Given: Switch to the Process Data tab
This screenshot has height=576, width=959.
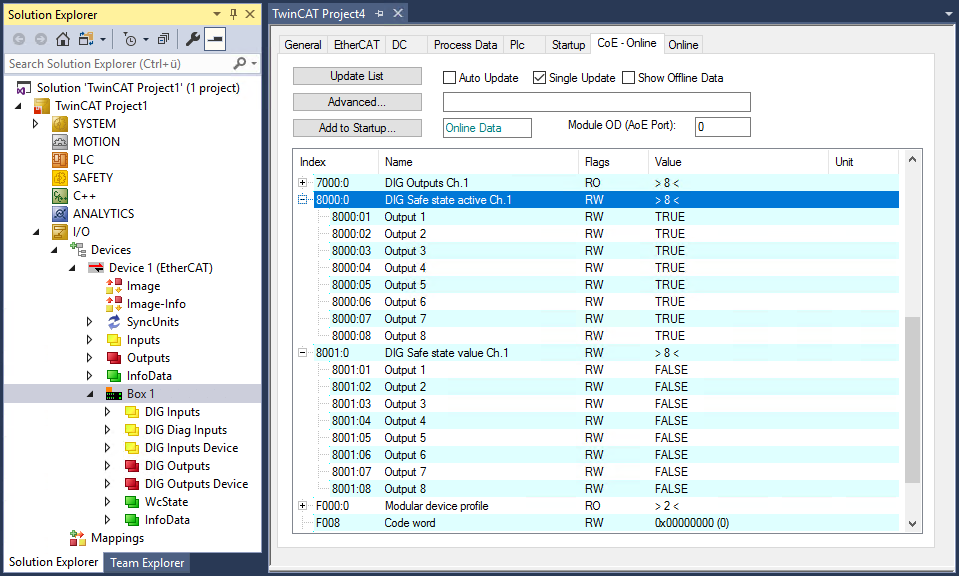Looking at the screenshot, I should click(x=465, y=45).
